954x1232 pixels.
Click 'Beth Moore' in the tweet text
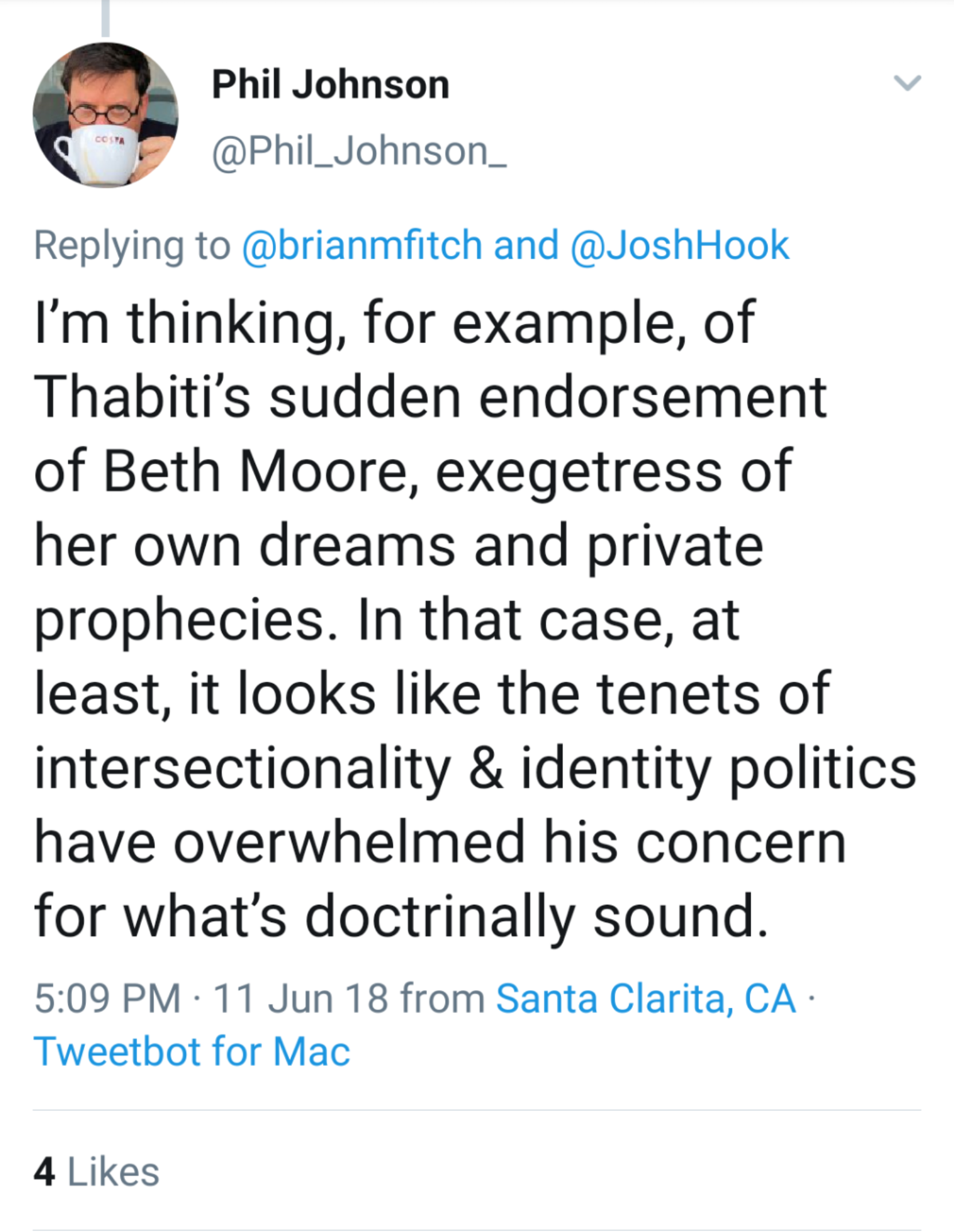(256, 471)
